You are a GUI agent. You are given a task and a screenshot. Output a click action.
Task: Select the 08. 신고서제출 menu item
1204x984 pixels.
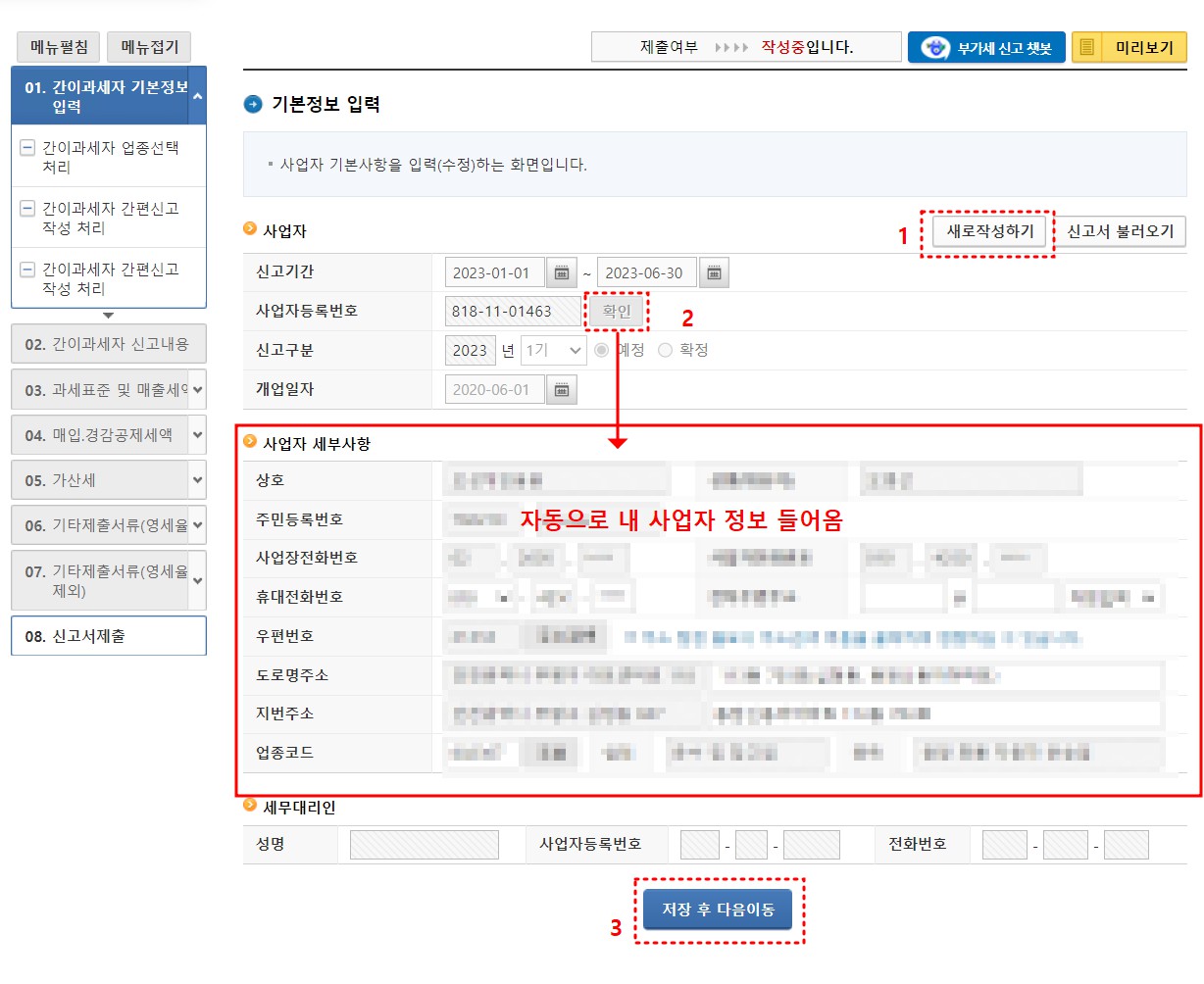108,636
